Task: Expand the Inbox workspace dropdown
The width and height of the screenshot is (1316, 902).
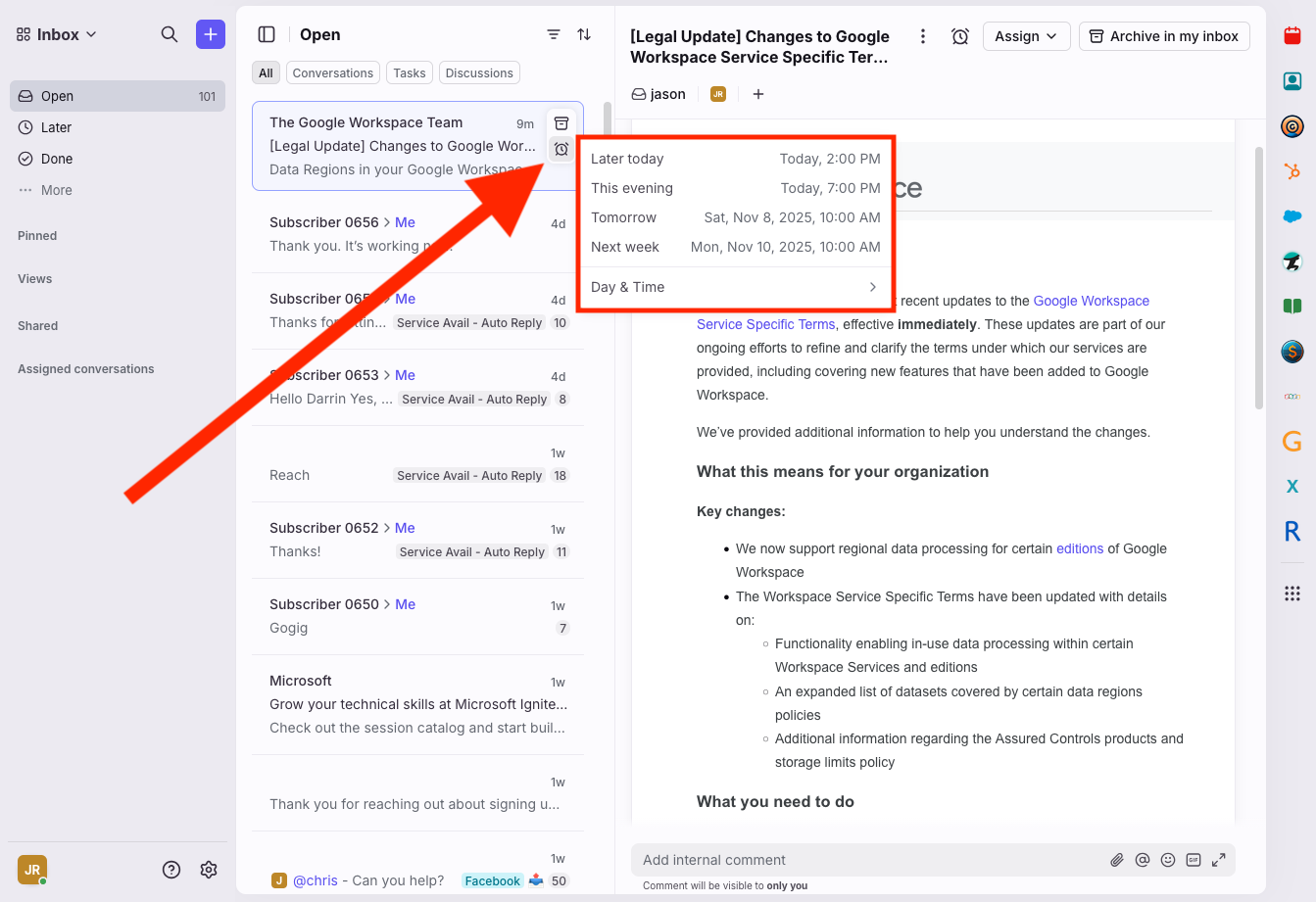Action: 57,34
